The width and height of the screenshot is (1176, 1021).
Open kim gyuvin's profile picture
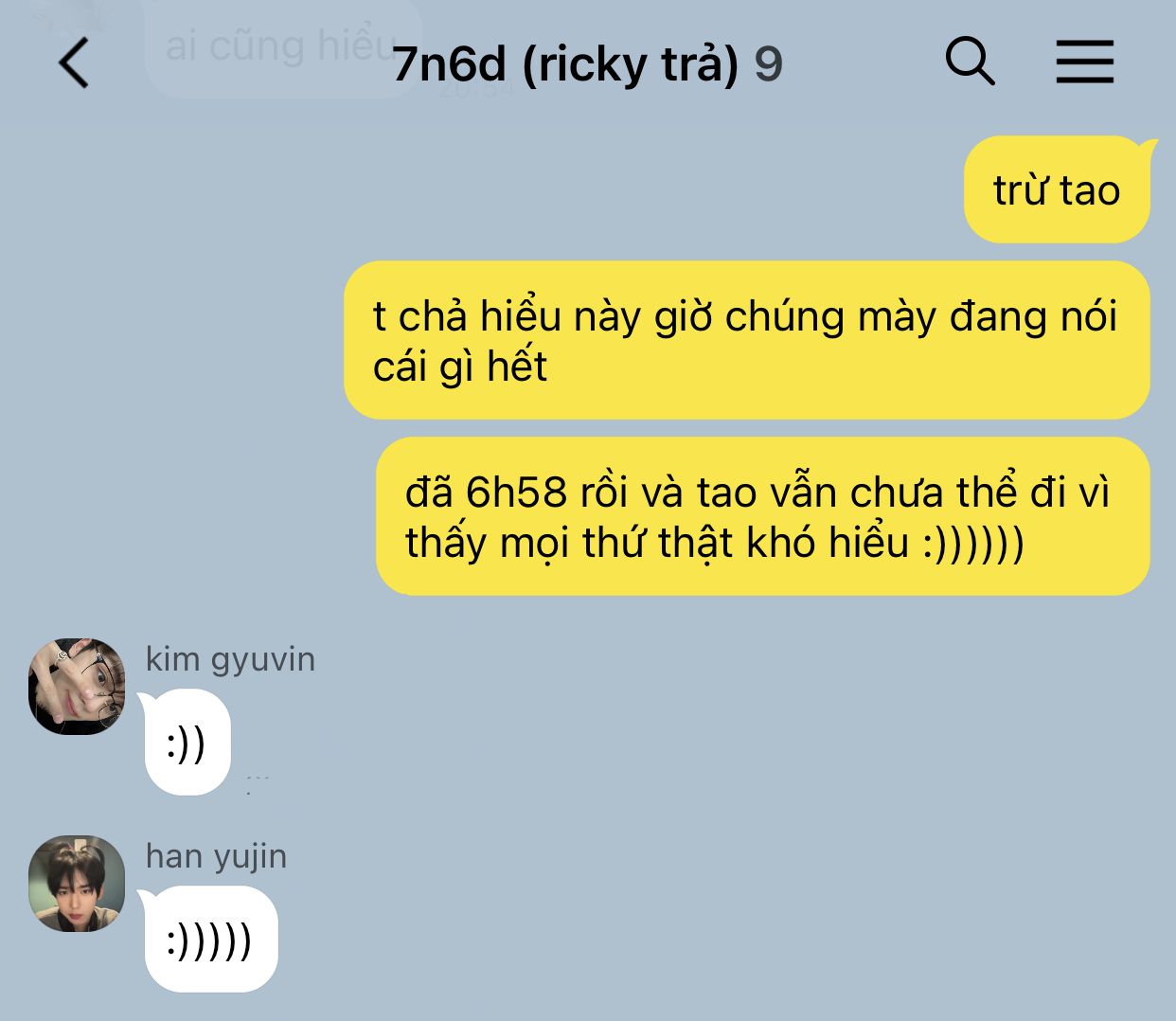coord(77,686)
